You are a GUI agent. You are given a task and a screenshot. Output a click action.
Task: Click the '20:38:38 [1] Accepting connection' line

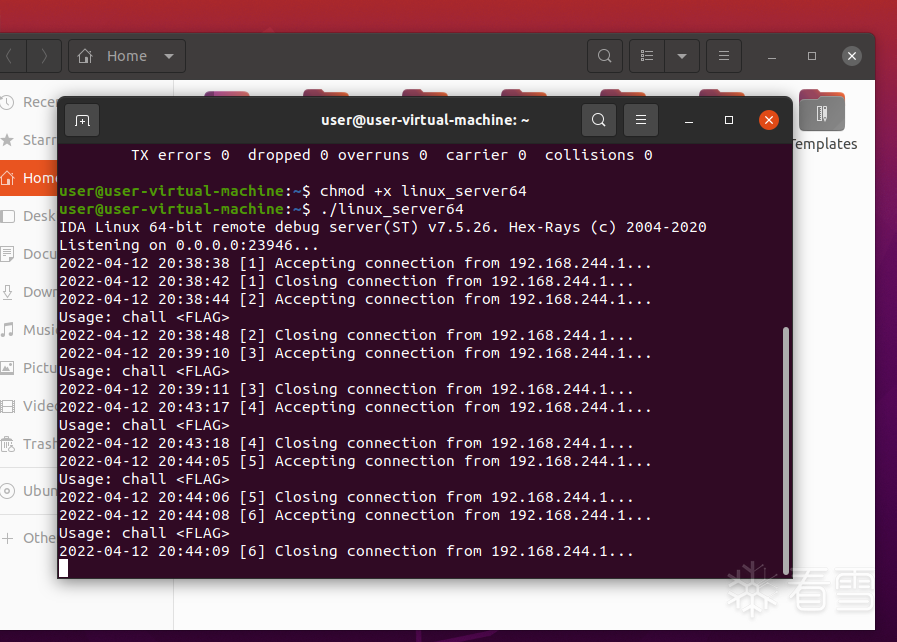tap(355, 263)
